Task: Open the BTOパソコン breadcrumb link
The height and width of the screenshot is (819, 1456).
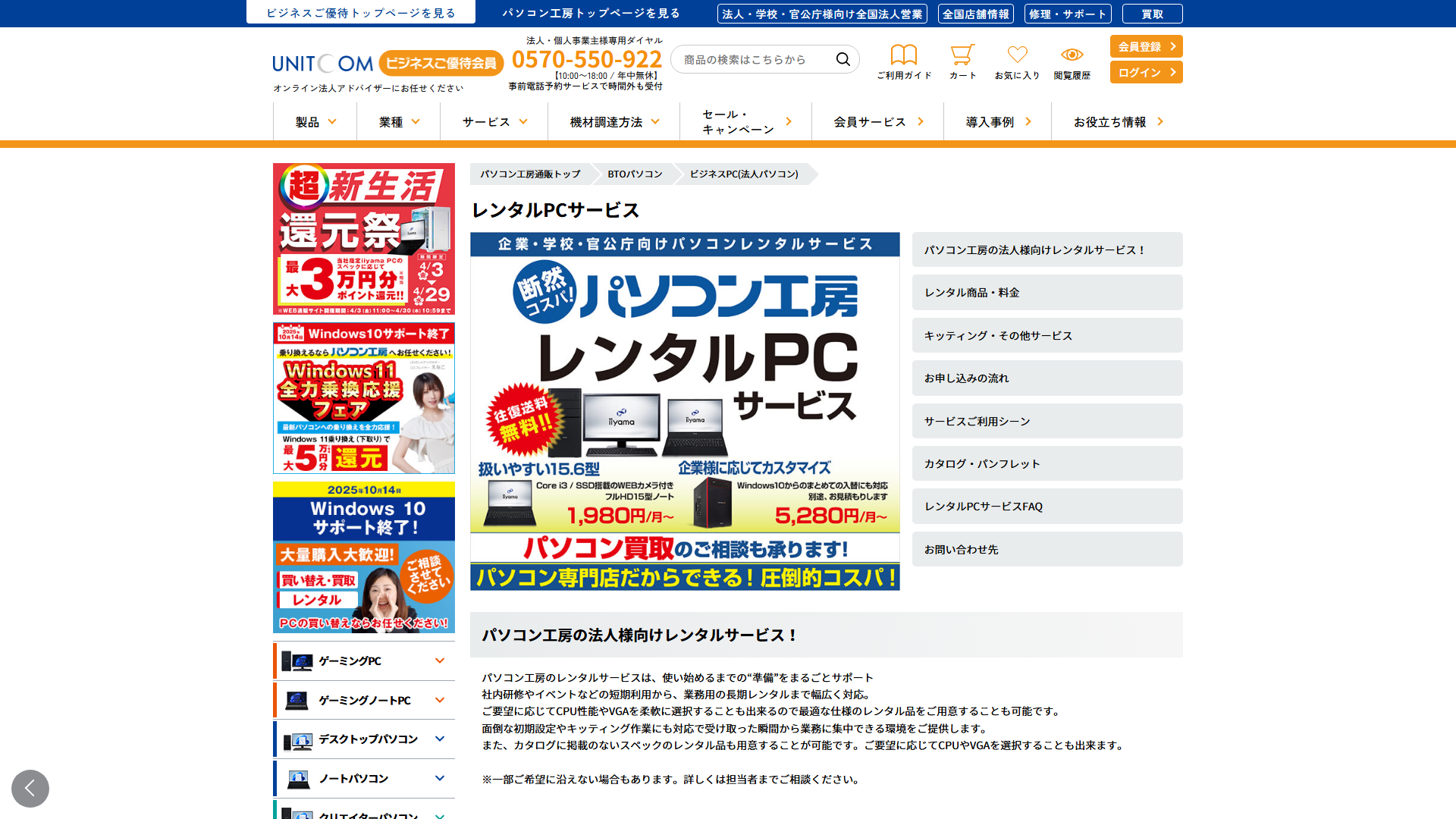Action: (634, 174)
